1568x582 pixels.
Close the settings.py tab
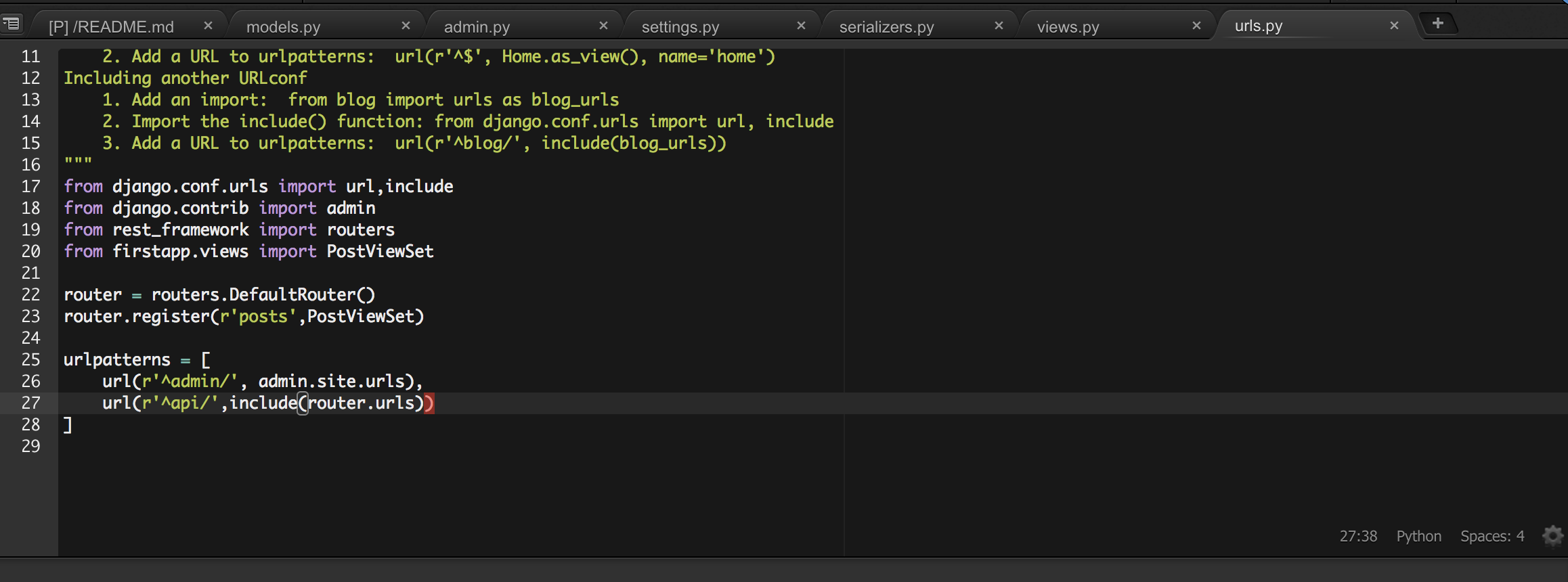pyautogui.click(x=801, y=26)
